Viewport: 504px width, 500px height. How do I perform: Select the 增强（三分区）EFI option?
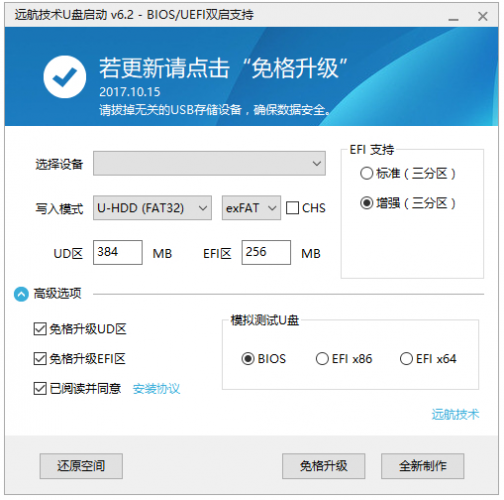pyautogui.click(x=366, y=203)
